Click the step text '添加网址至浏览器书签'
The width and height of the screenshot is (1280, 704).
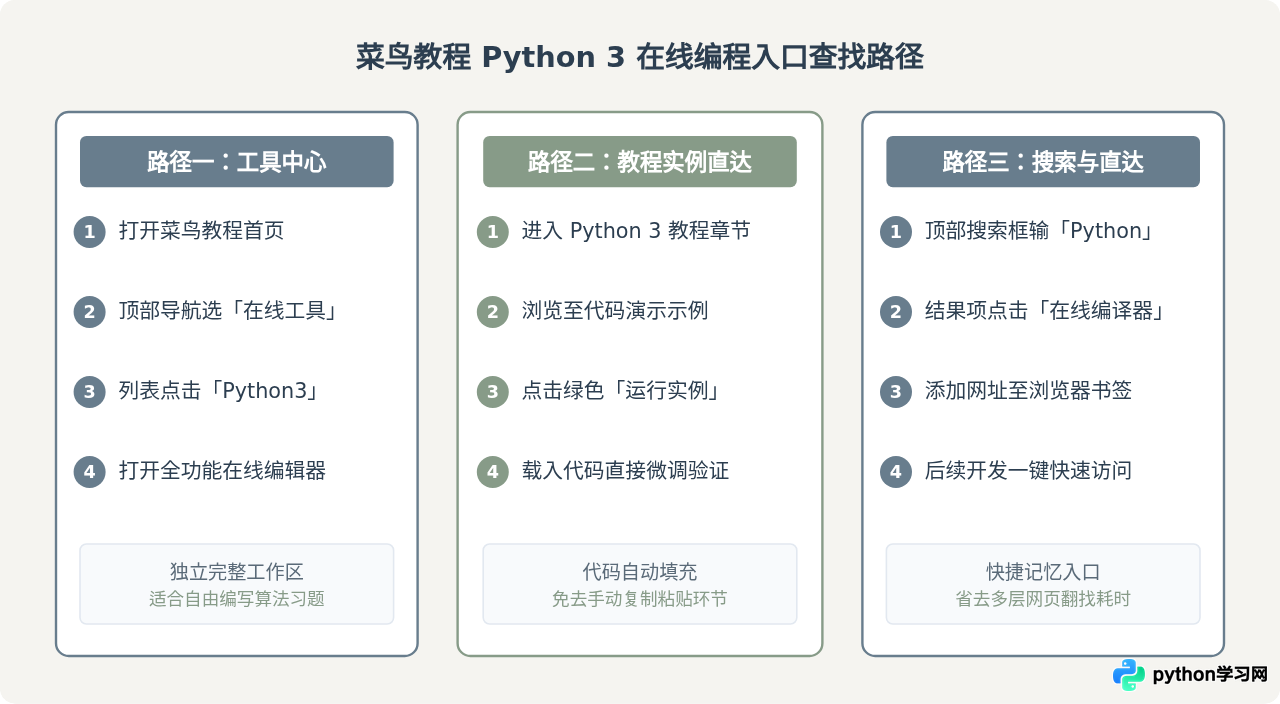(1028, 391)
